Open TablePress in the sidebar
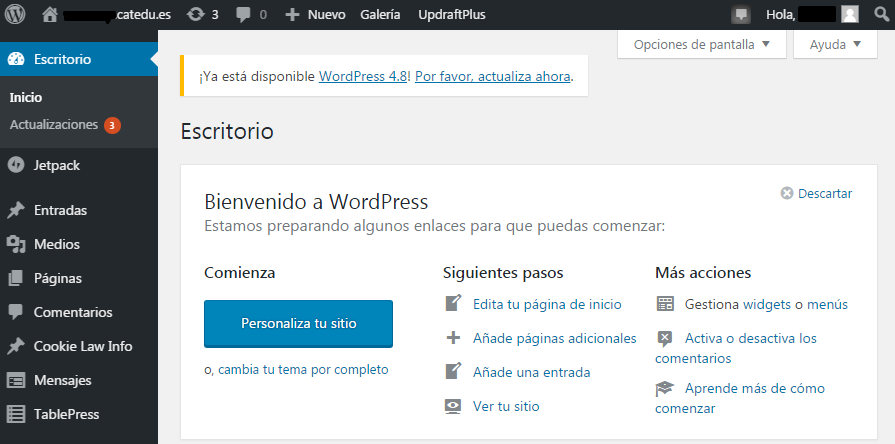This screenshot has width=895, height=444. (79, 414)
